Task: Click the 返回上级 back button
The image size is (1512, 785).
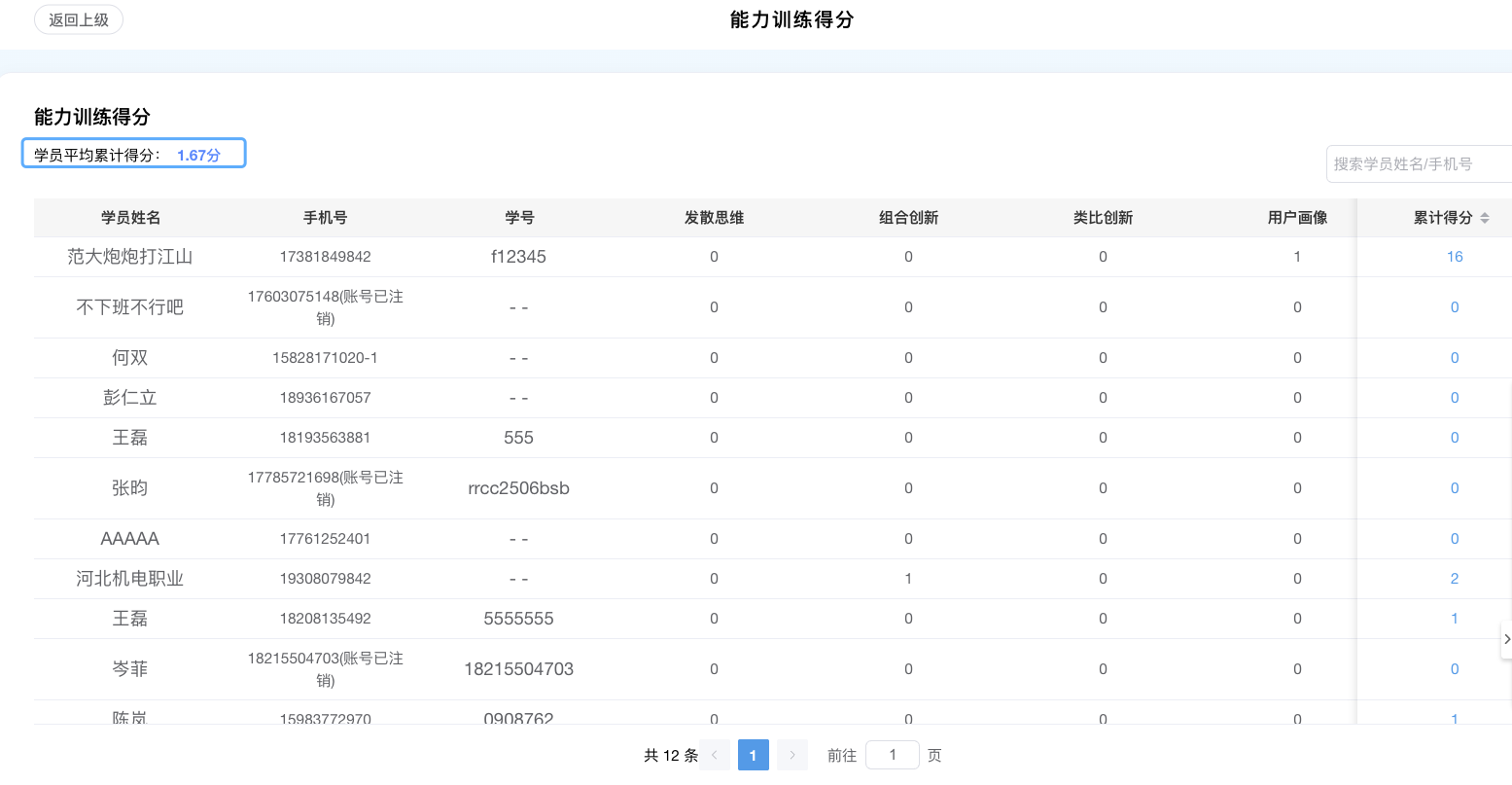Action: coord(79,19)
